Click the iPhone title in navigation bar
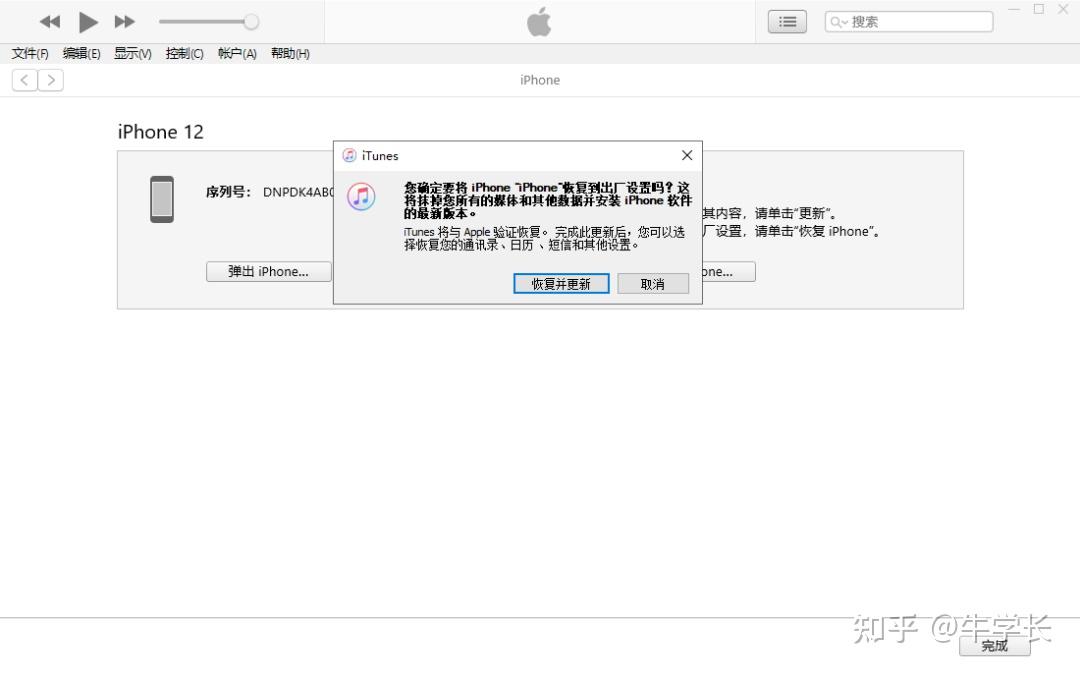This screenshot has width=1080, height=673. (540, 80)
